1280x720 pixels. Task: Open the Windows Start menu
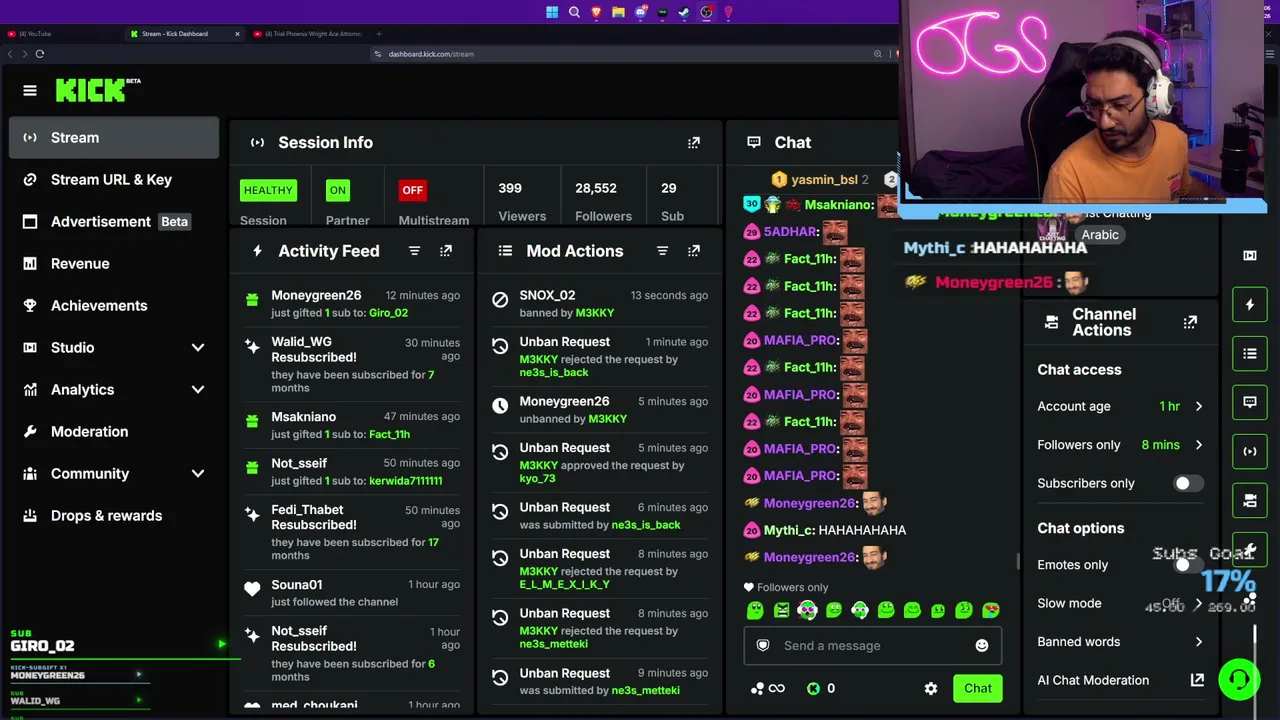click(x=552, y=12)
